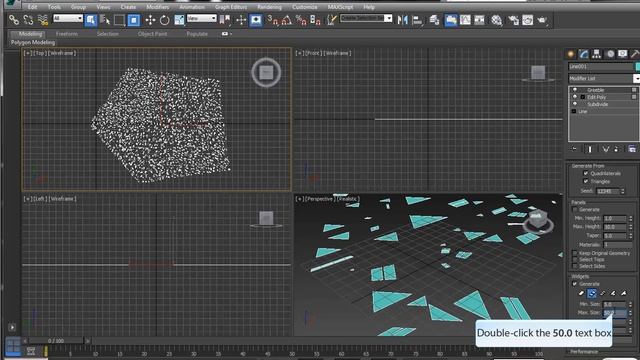Enable the Quadrilaterals checkbox
Viewport: 640px width, 360px height.
[x=586, y=173]
